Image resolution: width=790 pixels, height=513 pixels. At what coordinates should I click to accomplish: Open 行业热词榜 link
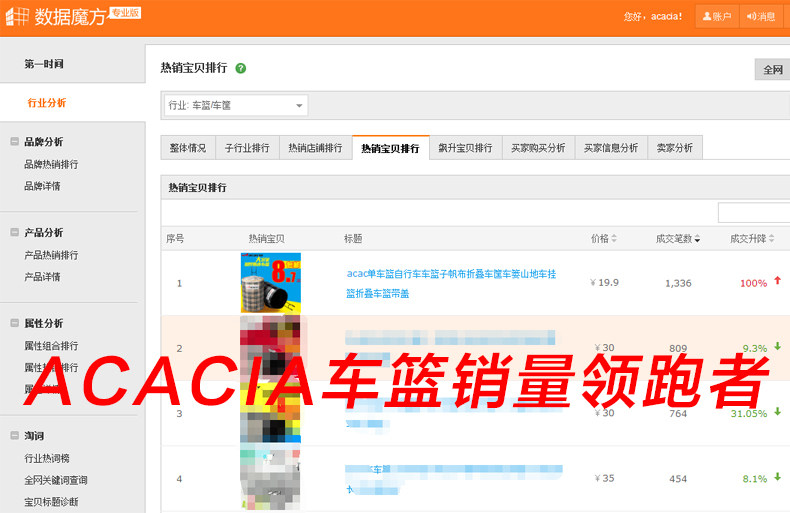47,458
